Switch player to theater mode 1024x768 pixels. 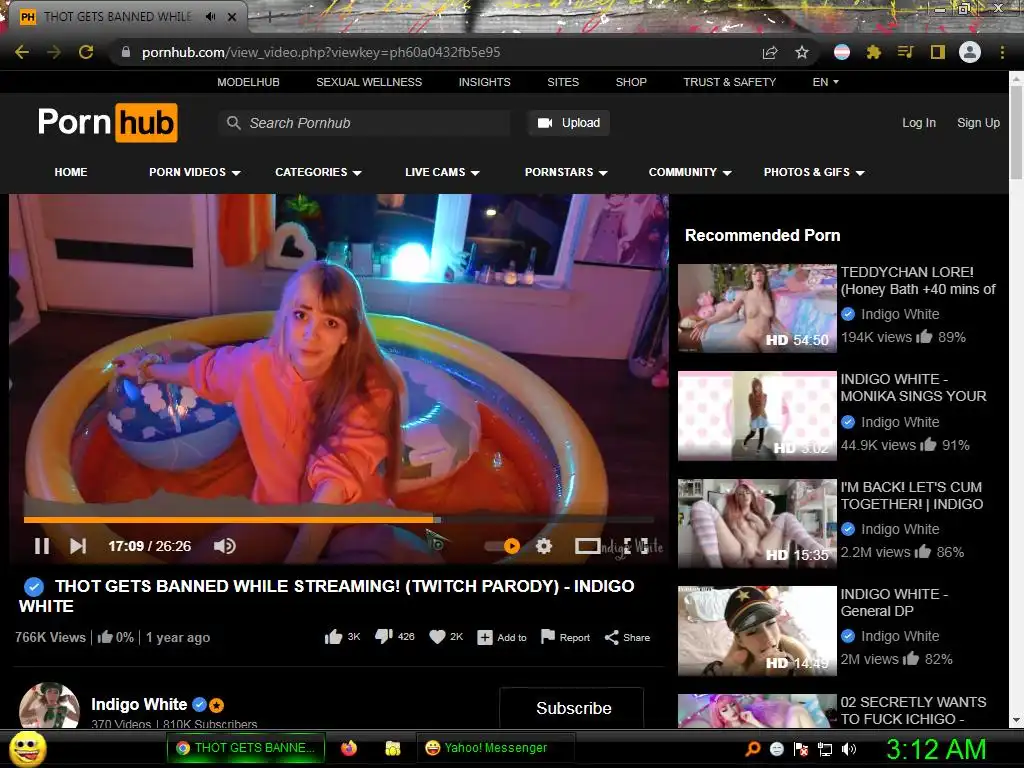click(587, 546)
